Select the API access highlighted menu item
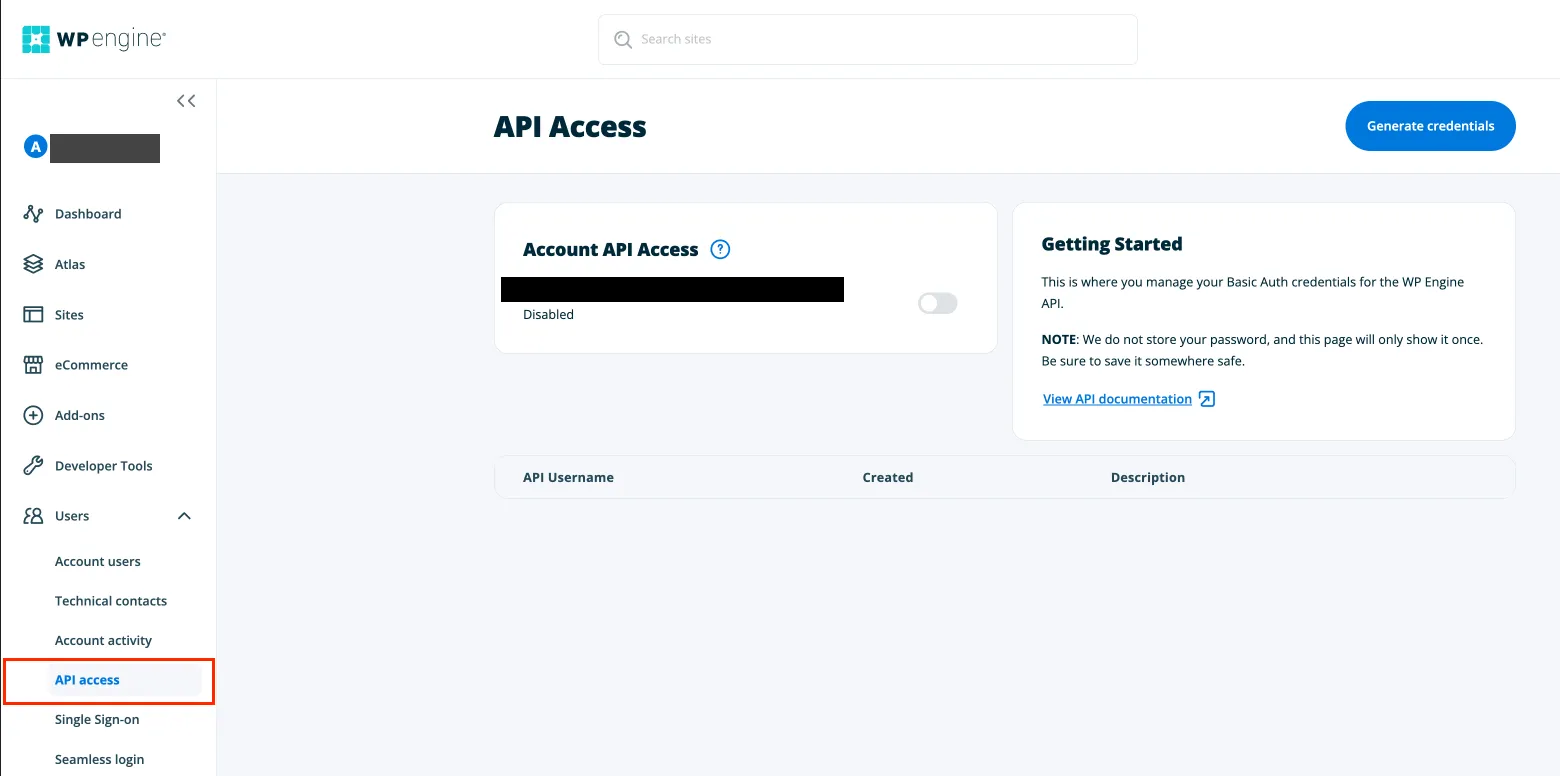The width and height of the screenshot is (1560, 776). point(87,679)
